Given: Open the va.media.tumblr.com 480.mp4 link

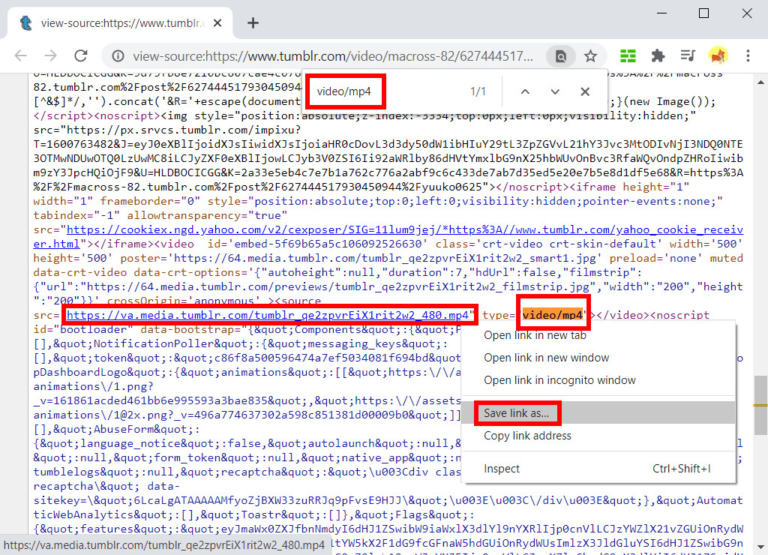Looking at the screenshot, I should click(x=267, y=315).
